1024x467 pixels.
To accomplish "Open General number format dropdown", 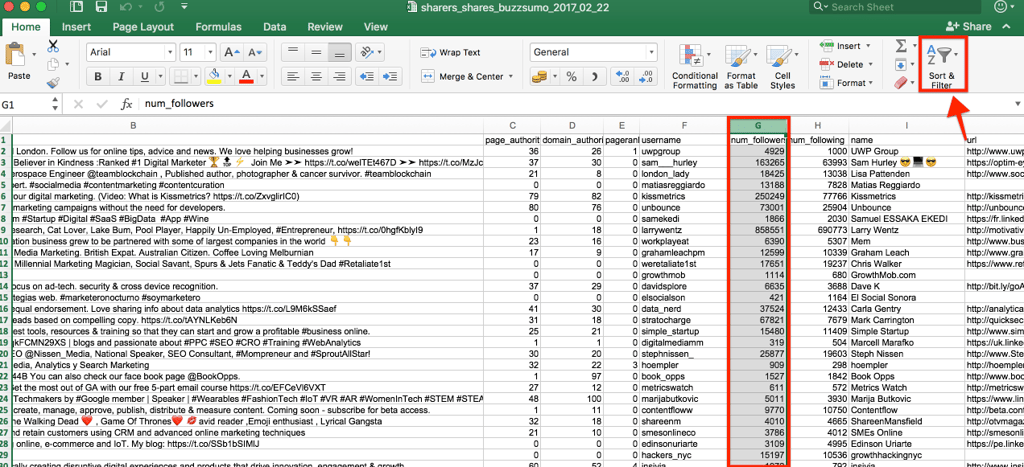I will tap(650, 52).
